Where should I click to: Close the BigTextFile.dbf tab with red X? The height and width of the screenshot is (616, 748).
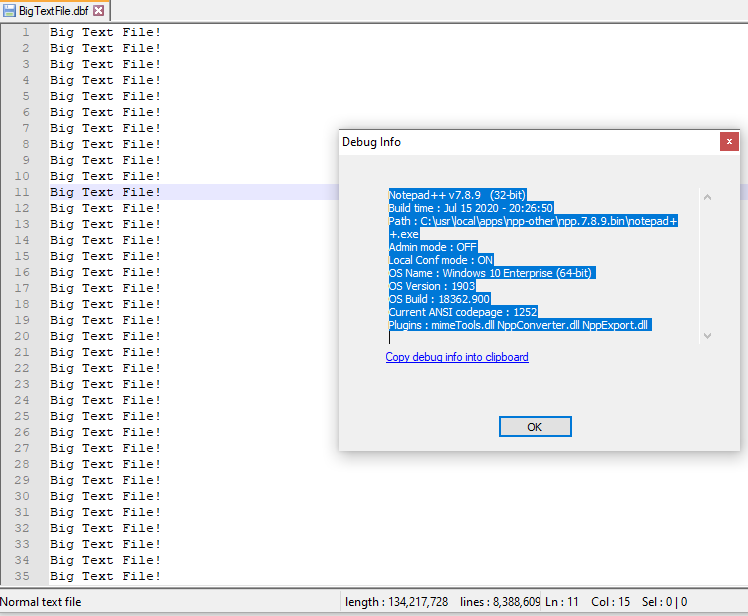point(99,10)
